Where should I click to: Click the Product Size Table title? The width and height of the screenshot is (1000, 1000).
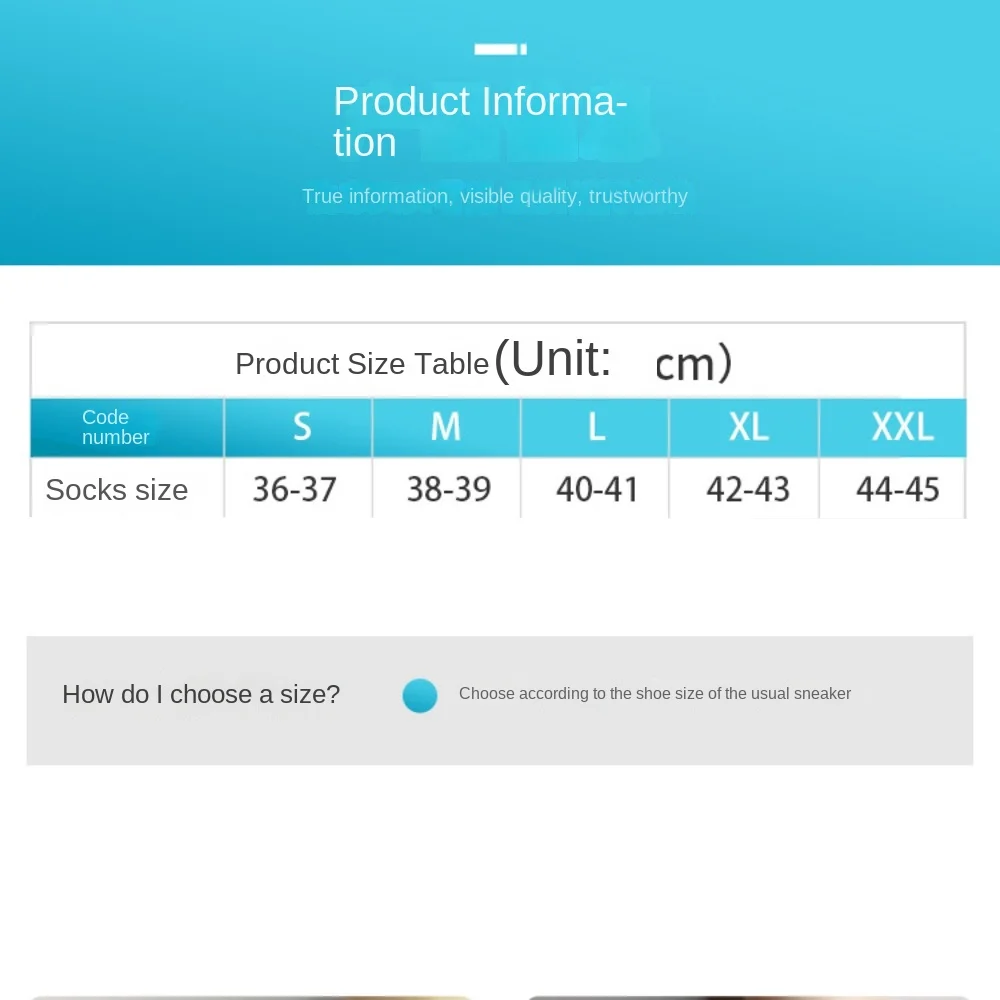[x=362, y=364]
